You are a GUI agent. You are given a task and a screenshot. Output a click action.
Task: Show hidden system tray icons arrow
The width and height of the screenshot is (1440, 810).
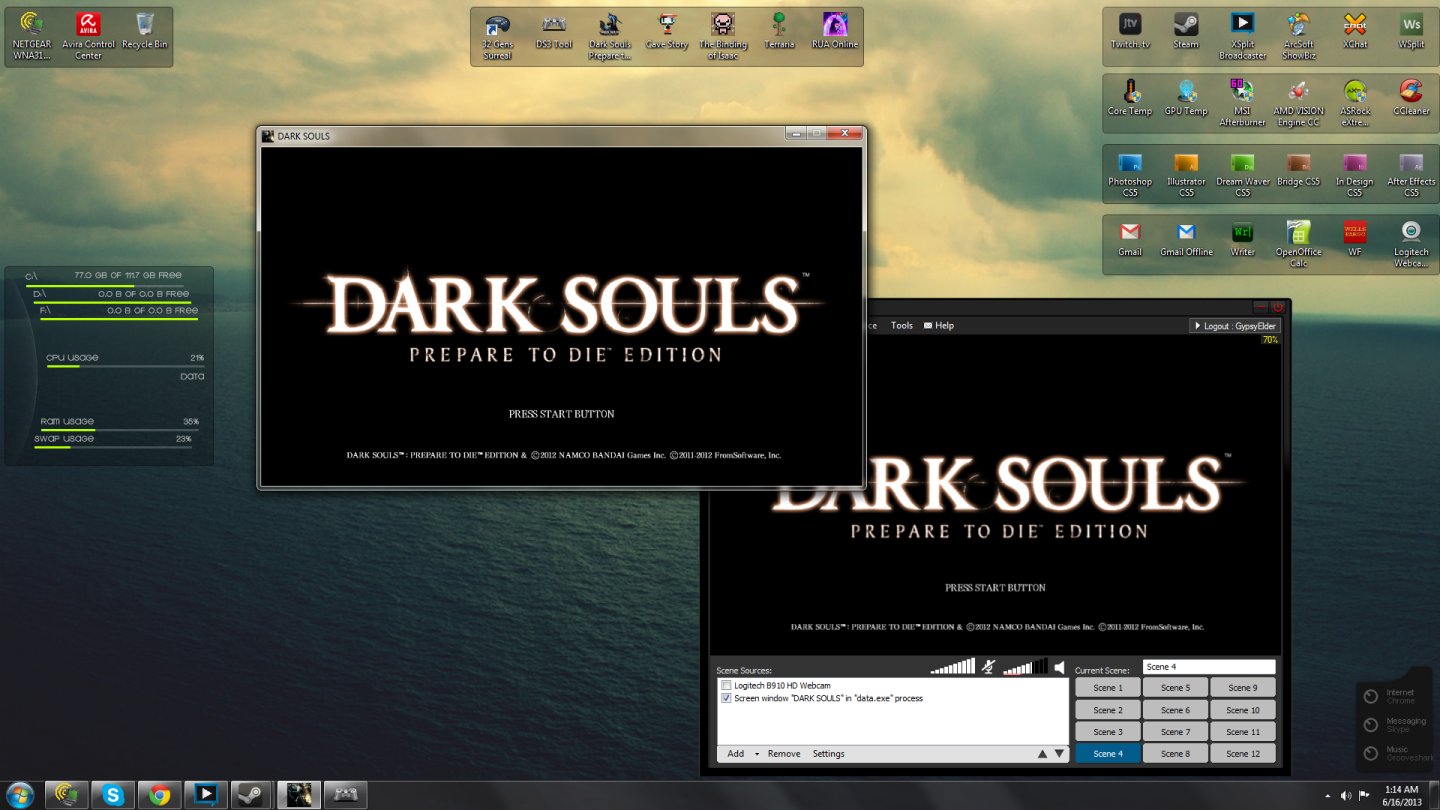[x=1327, y=796]
